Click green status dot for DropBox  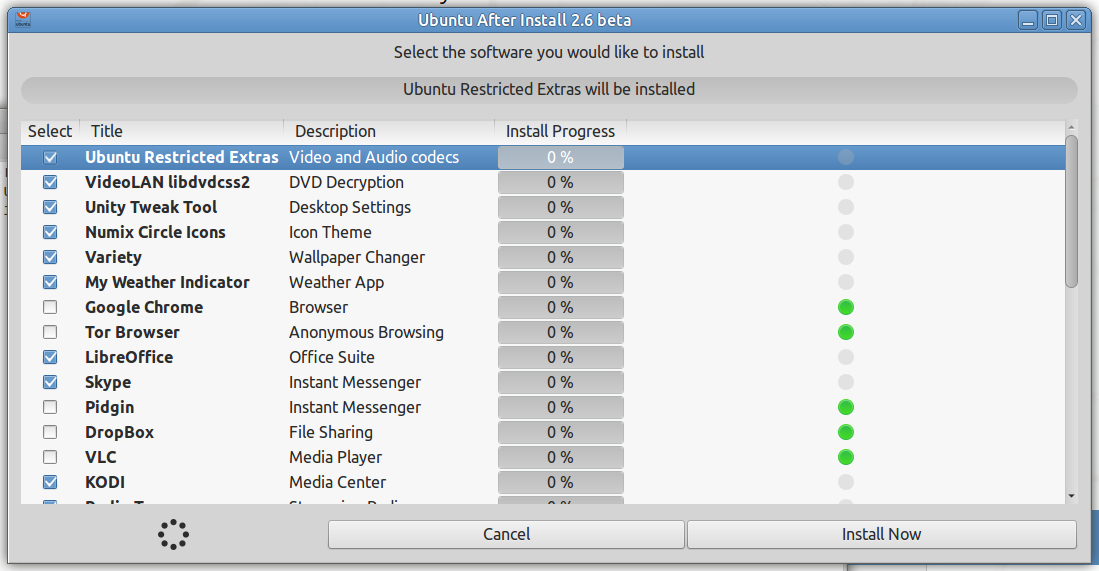(846, 432)
